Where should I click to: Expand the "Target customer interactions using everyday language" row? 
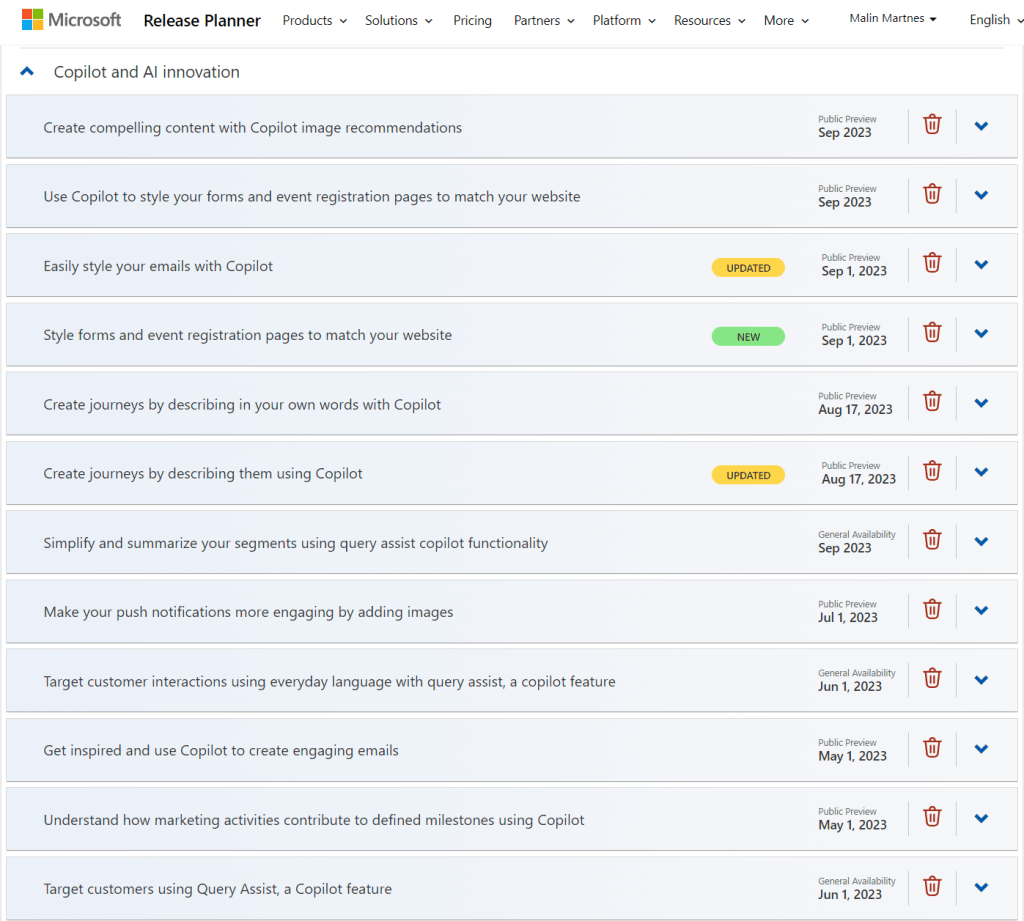(981, 679)
